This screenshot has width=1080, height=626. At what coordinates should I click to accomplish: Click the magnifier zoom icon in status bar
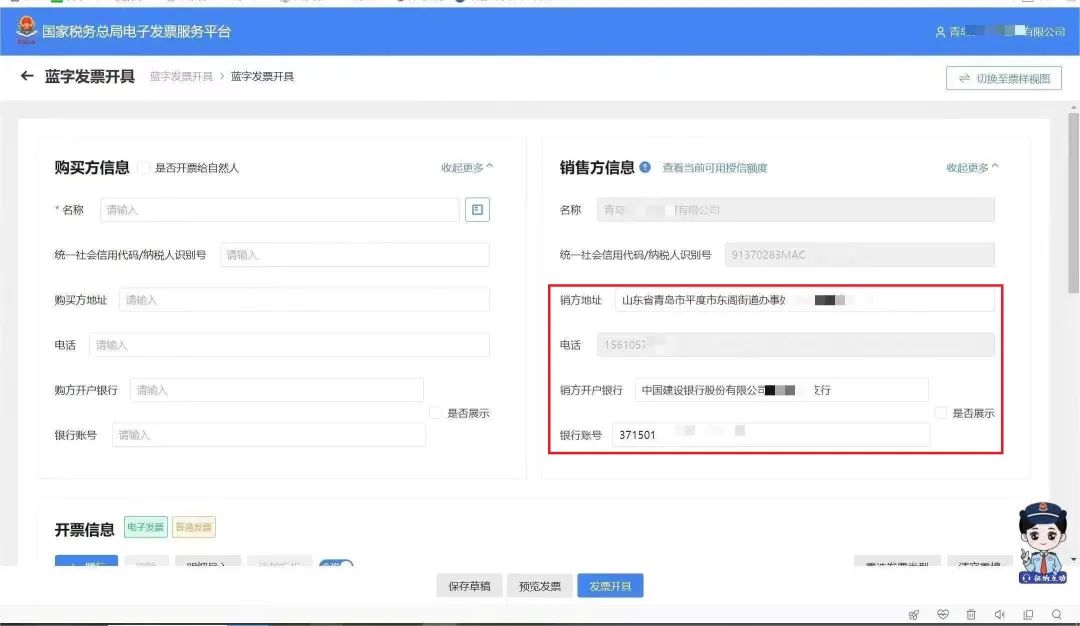(1057, 614)
